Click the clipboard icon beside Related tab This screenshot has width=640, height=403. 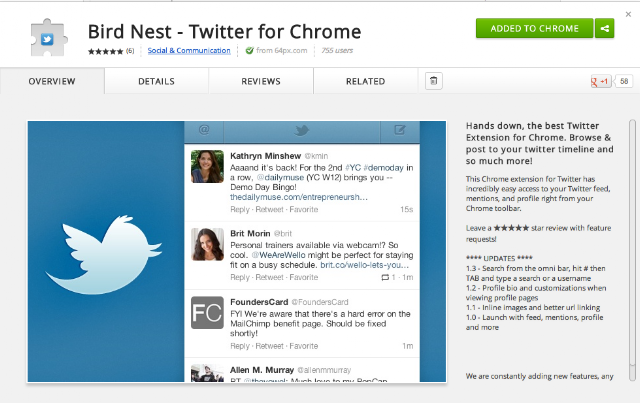[x=433, y=81]
